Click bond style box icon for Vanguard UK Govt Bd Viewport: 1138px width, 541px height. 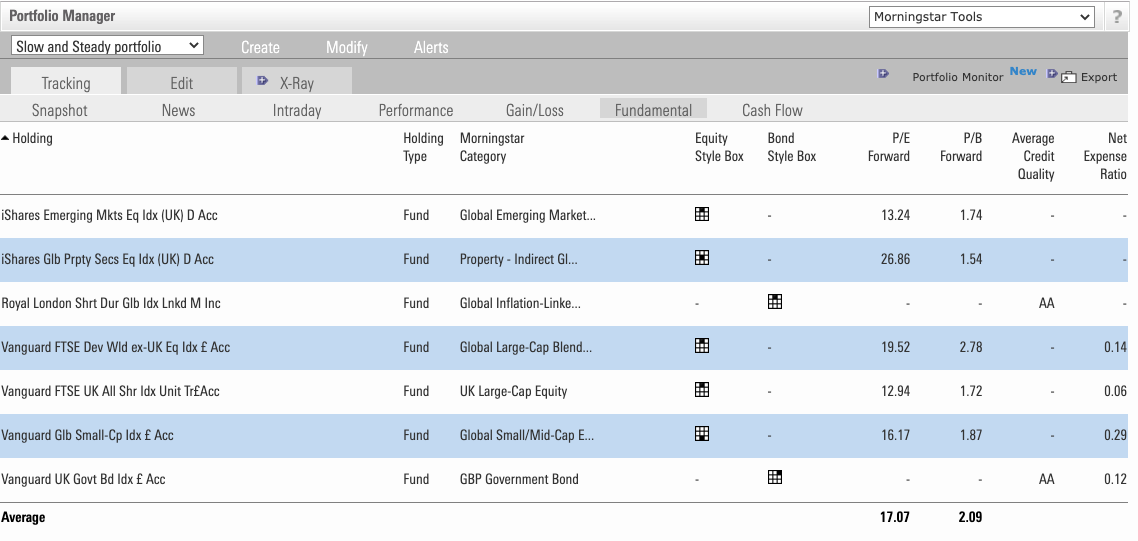(774, 478)
